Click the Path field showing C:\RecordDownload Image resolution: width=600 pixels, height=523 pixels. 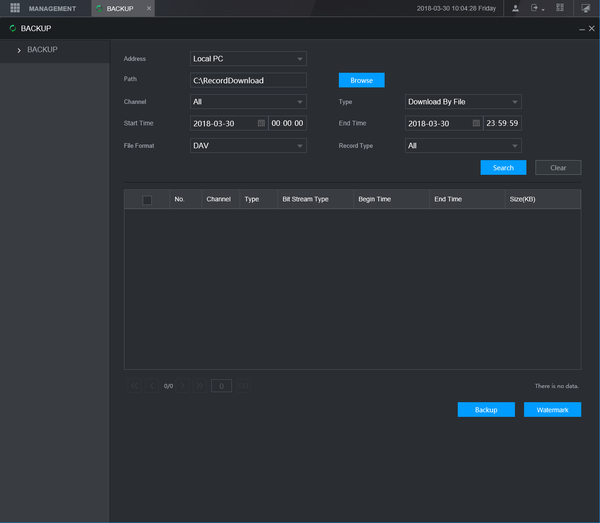click(248, 80)
